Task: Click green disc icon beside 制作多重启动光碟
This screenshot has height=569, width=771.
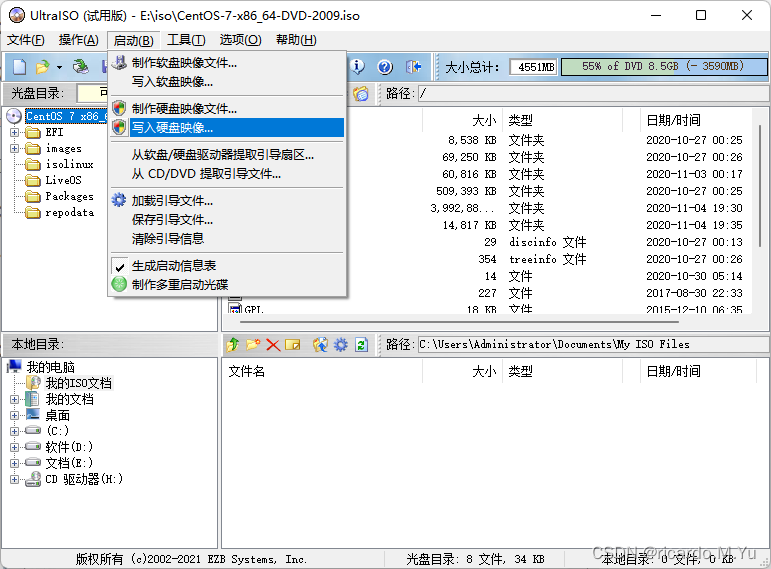Action: (x=119, y=284)
